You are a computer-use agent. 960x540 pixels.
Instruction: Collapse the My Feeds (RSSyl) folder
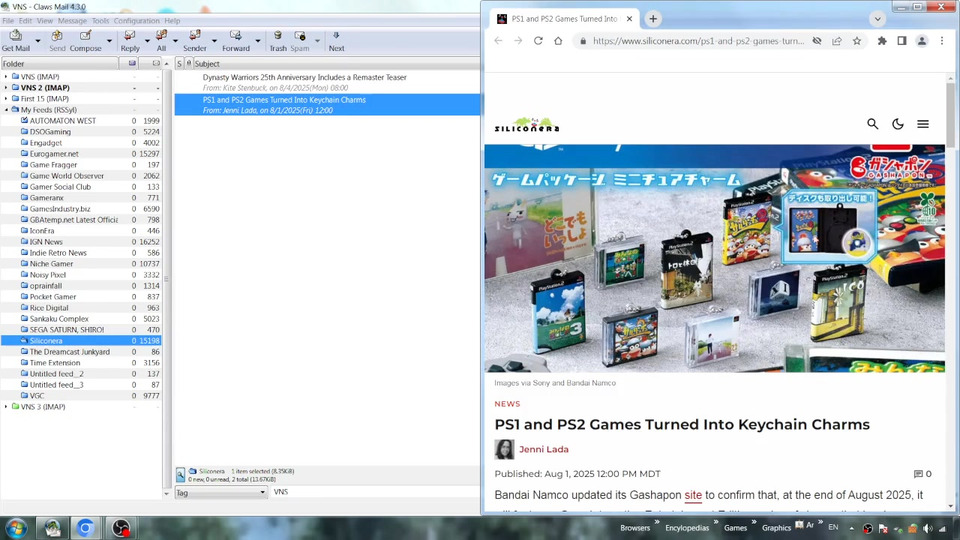(x=6, y=110)
